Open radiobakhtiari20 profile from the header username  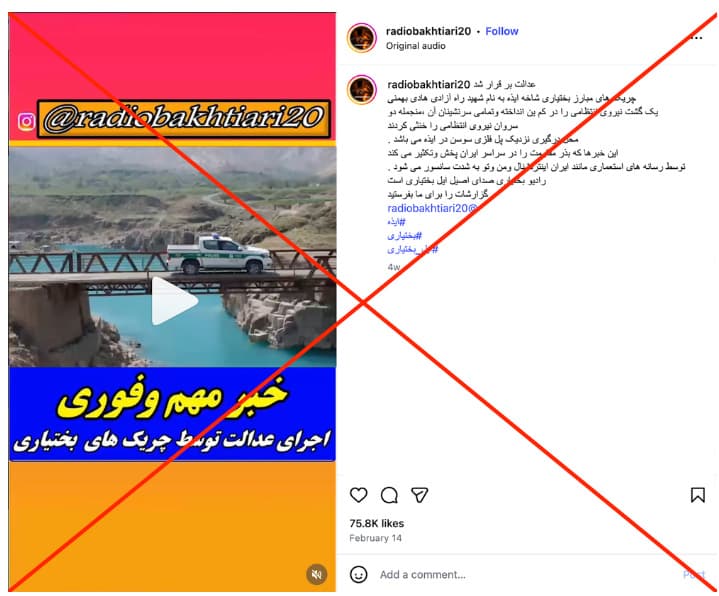tap(428, 31)
